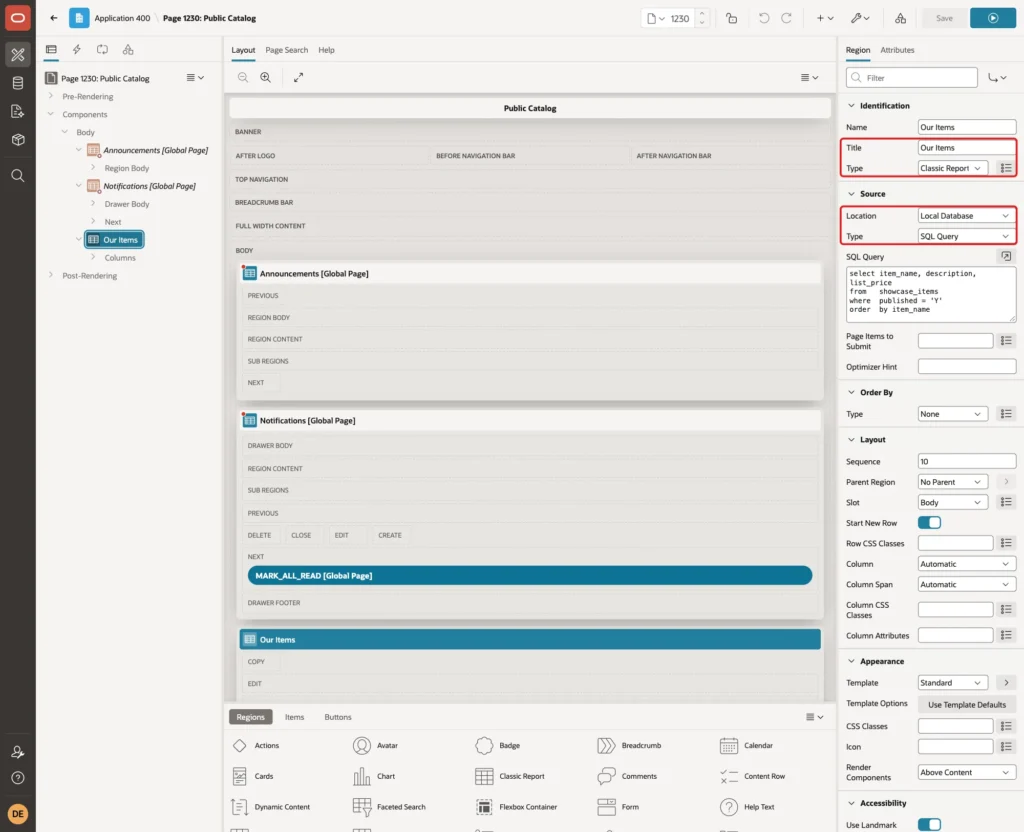
Task: Pick Classic Report in region gallery
Action: [x=509, y=776]
